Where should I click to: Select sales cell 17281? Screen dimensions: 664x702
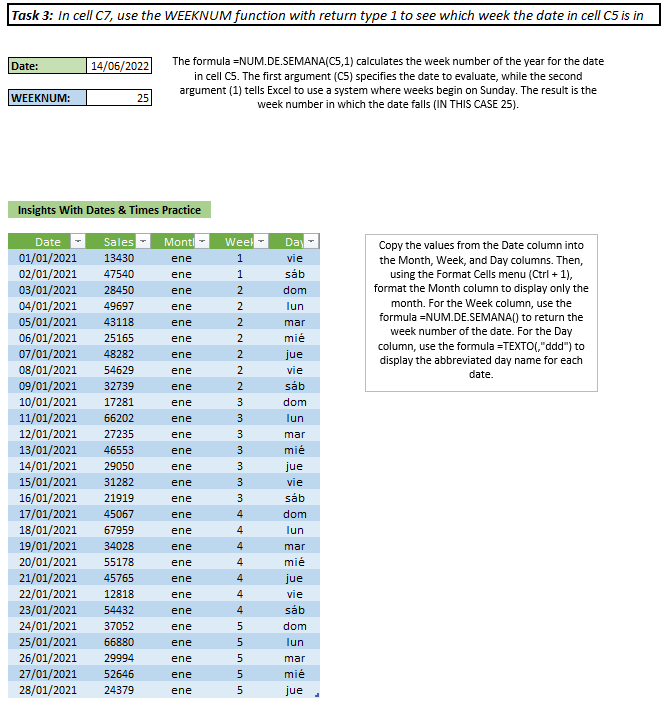click(x=118, y=402)
